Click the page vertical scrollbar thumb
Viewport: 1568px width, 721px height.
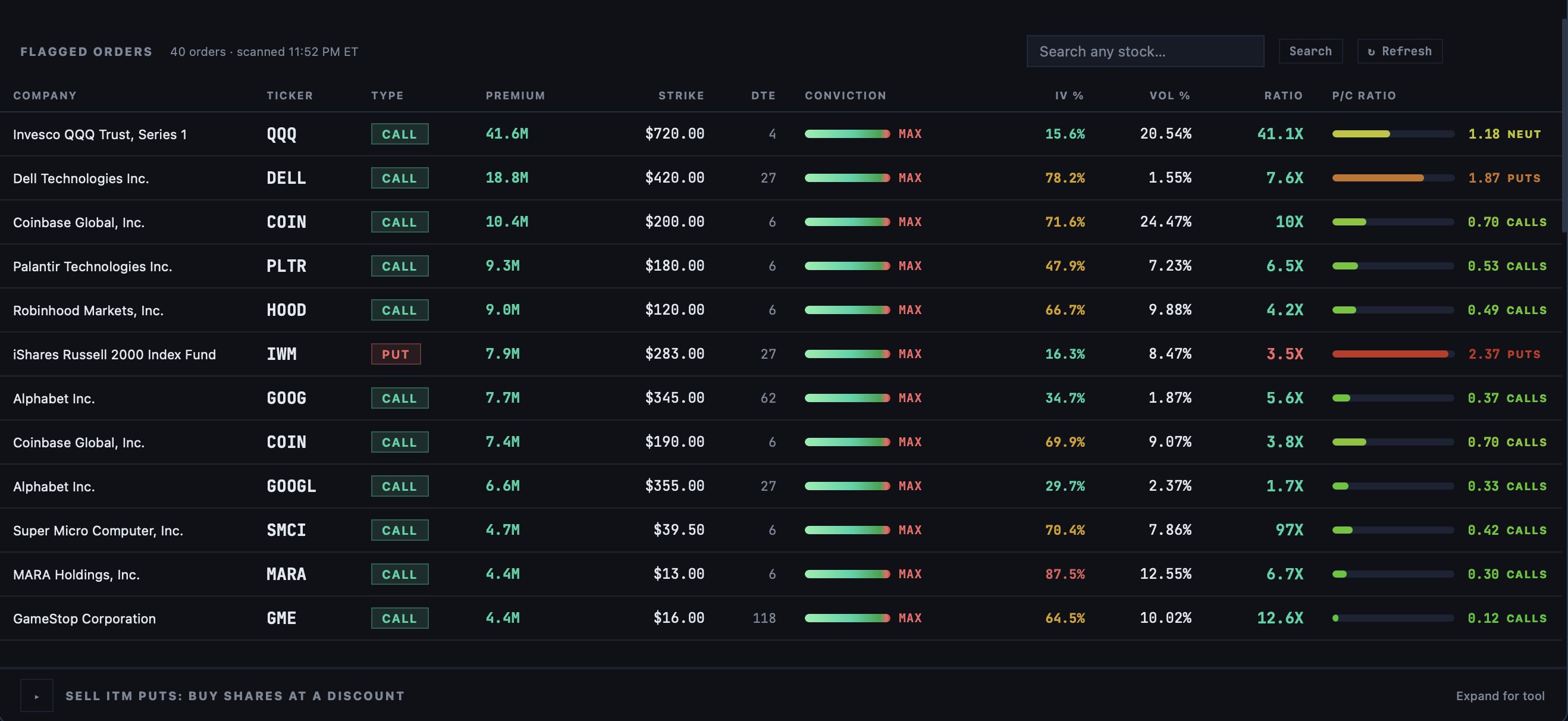[1564, 125]
